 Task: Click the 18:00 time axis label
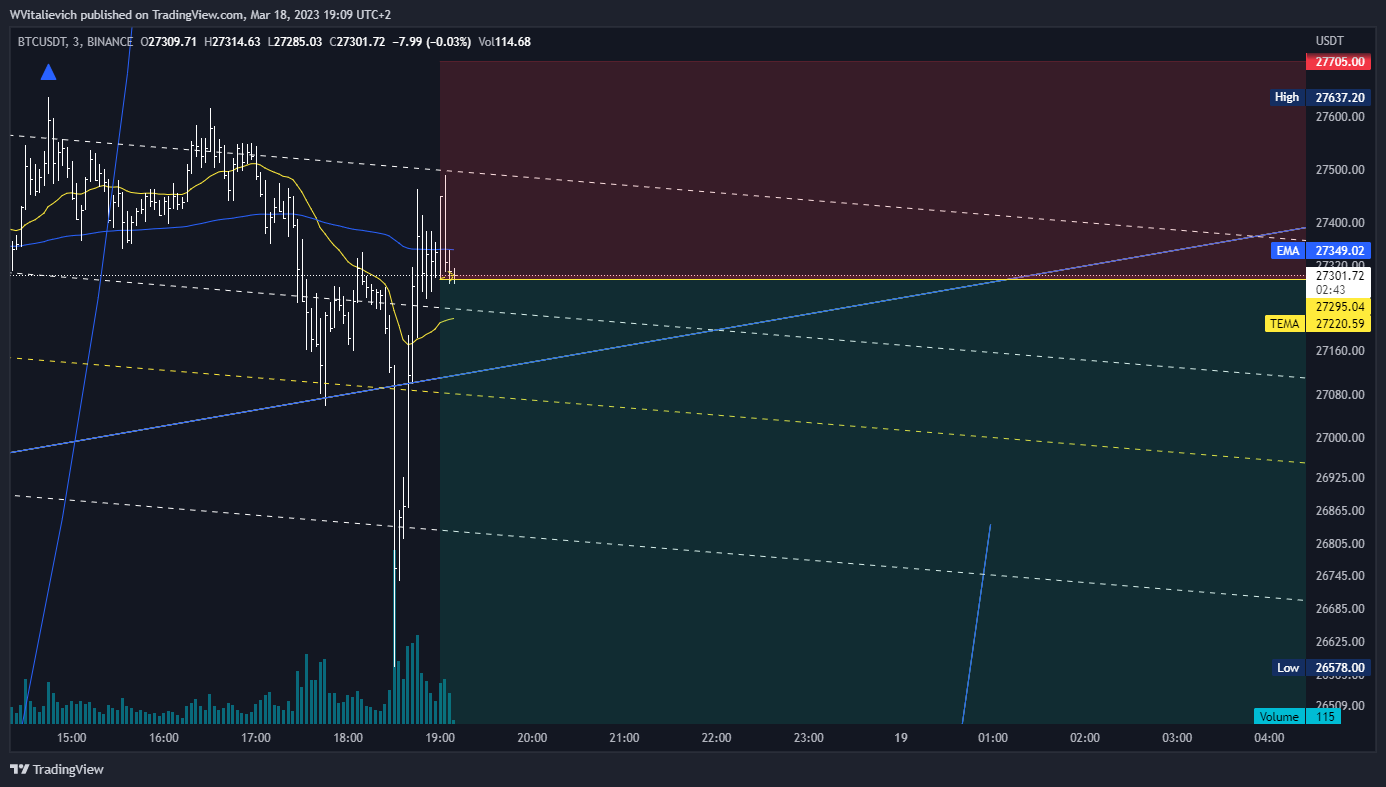pos(348,738)
